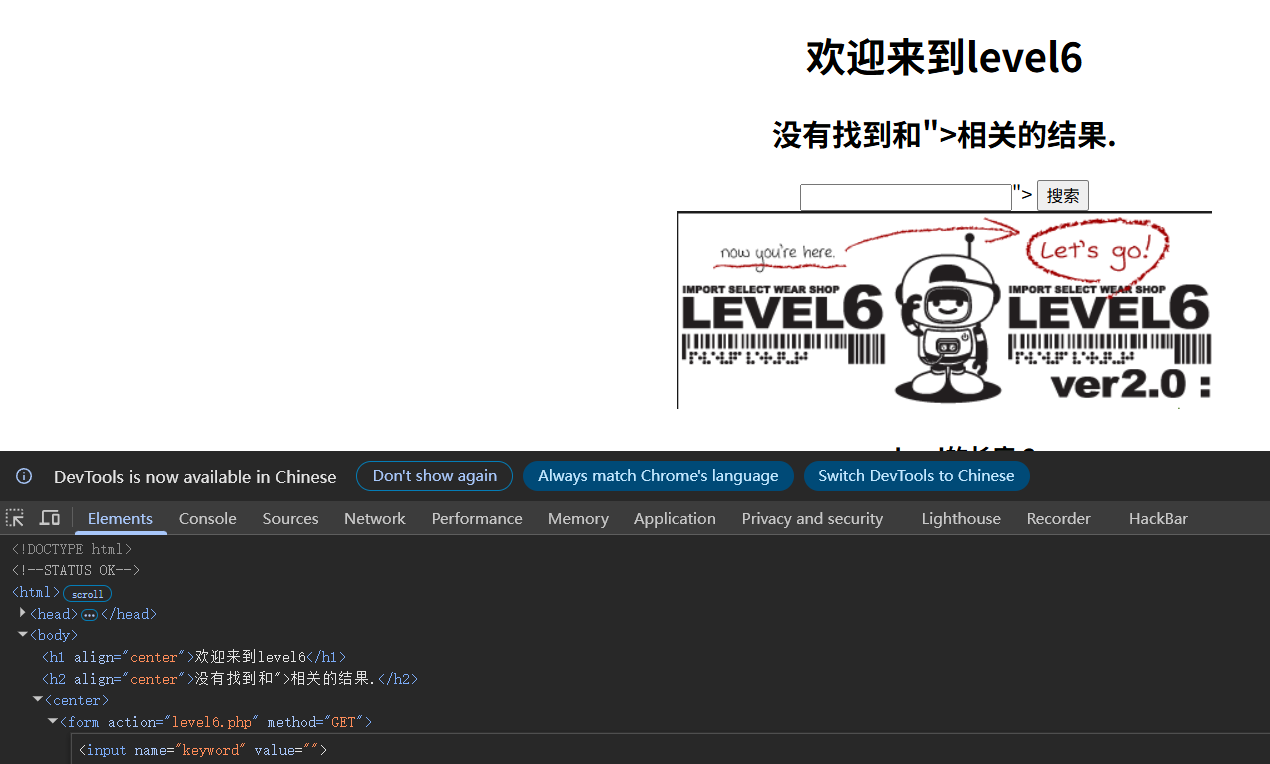
Task: Click the DevTools is now available in Chinese text
Action: coord(195,477)
